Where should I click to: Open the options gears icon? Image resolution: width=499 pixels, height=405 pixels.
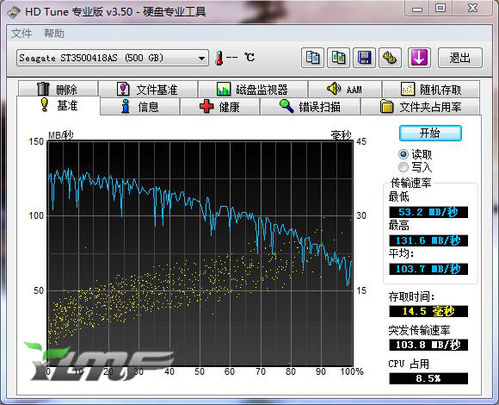390,58
